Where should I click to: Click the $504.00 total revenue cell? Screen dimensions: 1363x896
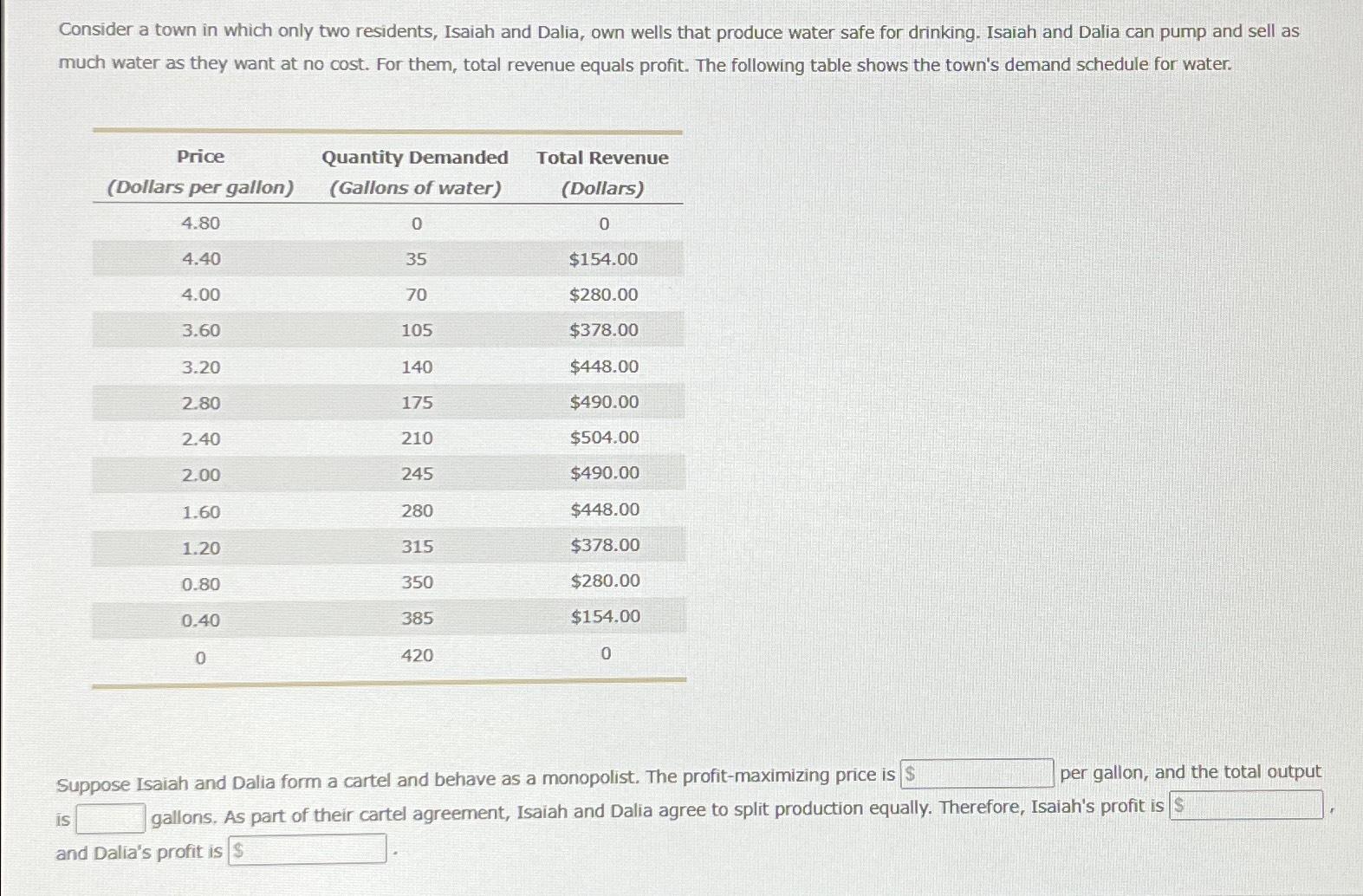pos(605,438)
